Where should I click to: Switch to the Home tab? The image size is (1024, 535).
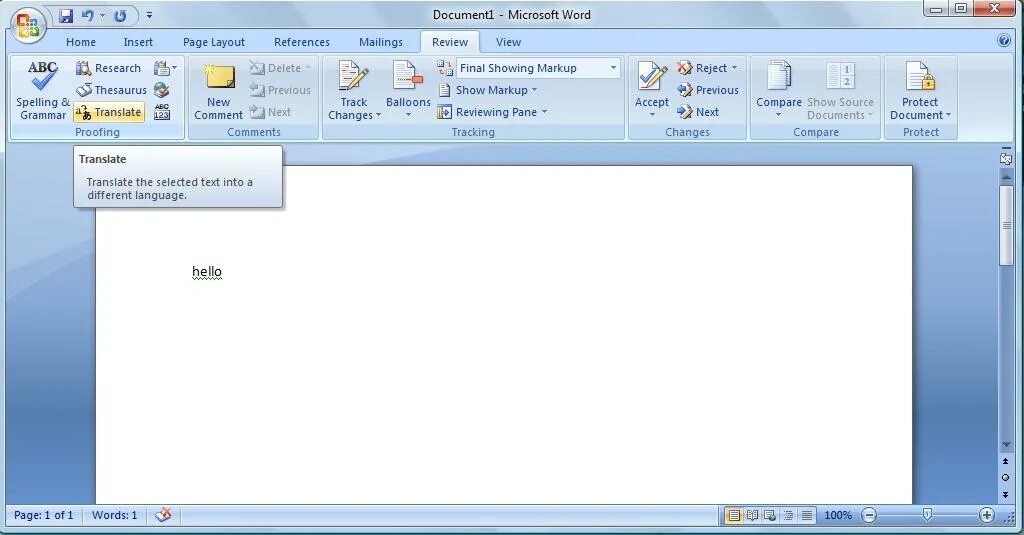tap(81, 42)
